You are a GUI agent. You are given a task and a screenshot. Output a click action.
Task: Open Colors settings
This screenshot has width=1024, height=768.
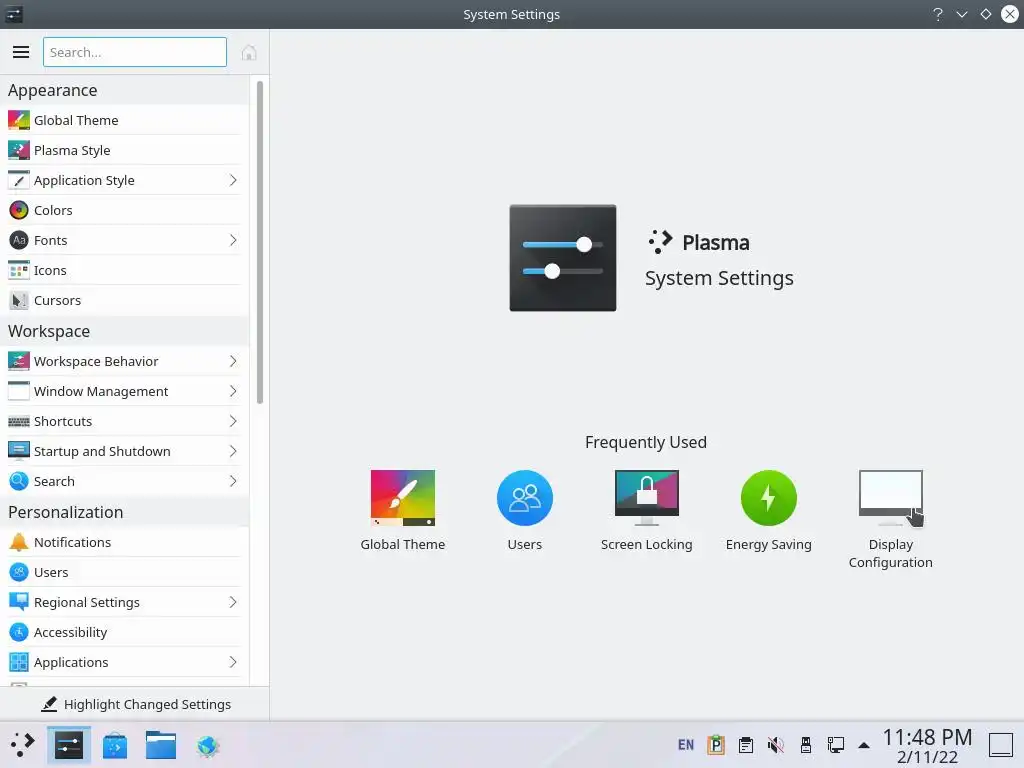click(124, 210)
